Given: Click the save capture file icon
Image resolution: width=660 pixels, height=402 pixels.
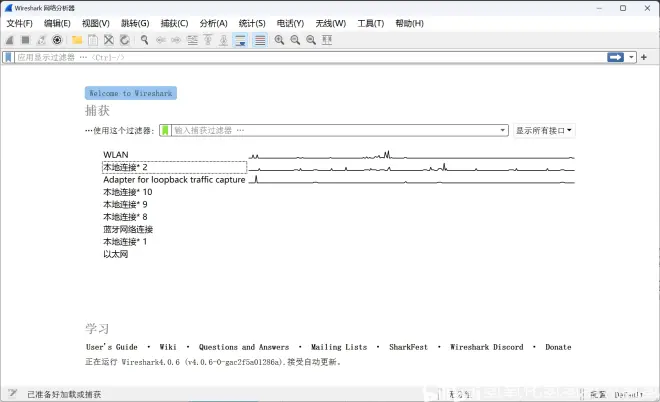Looking at the screenshot, I should pos(93,40).
